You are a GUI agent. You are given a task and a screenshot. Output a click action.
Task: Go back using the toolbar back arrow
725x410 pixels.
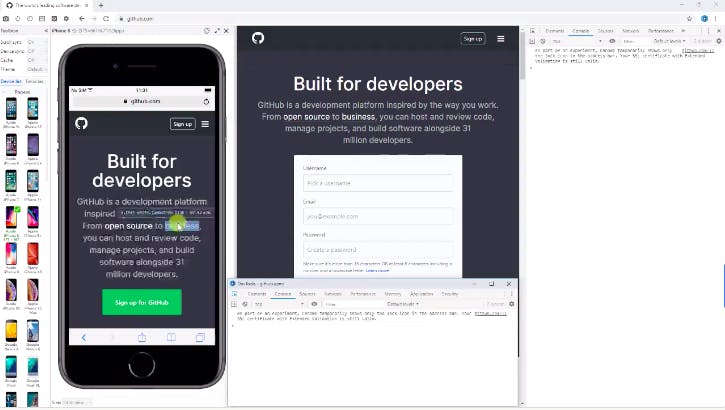pyautogui.click(x=82, y=18)
